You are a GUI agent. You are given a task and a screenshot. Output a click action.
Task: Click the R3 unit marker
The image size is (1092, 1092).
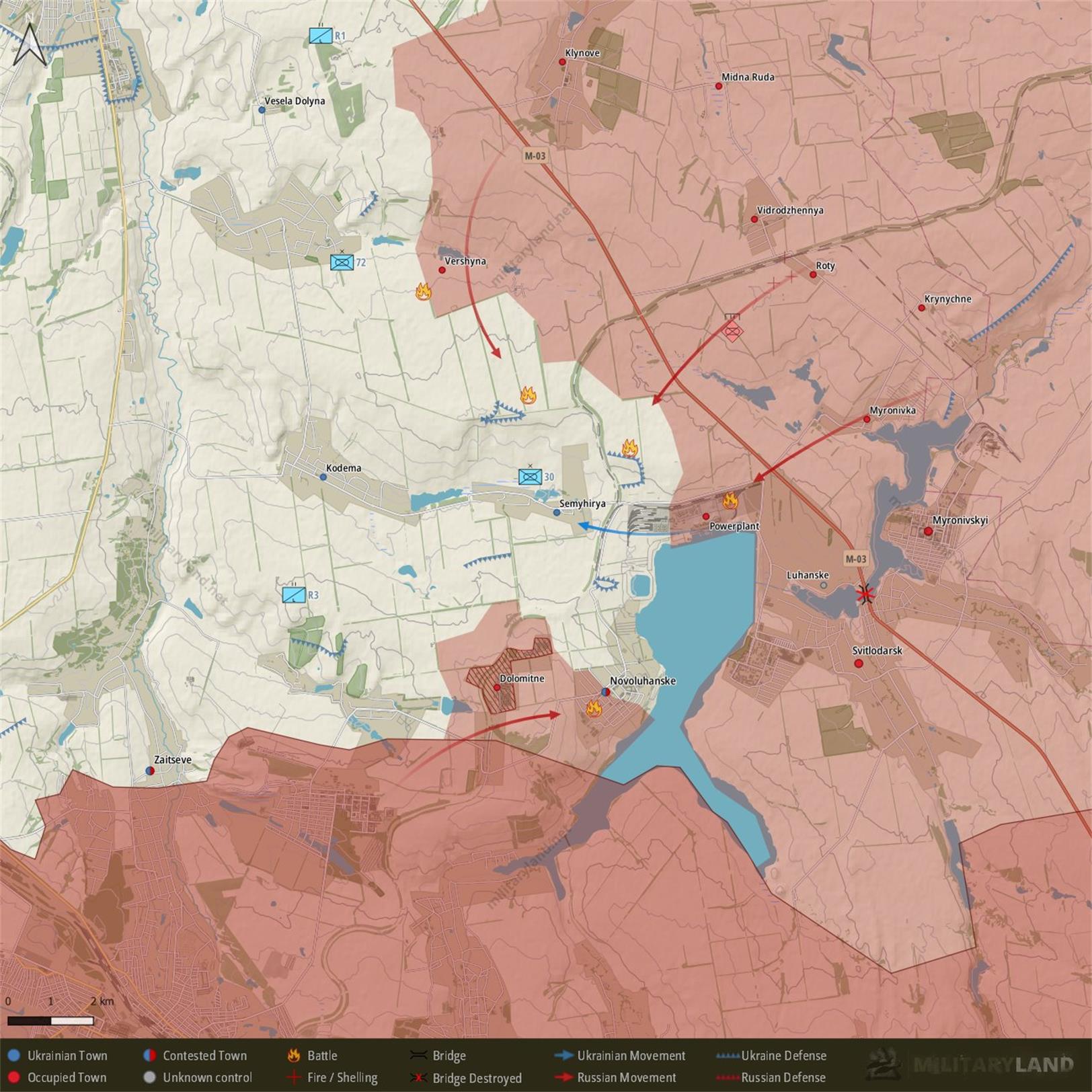click(294, 595)
